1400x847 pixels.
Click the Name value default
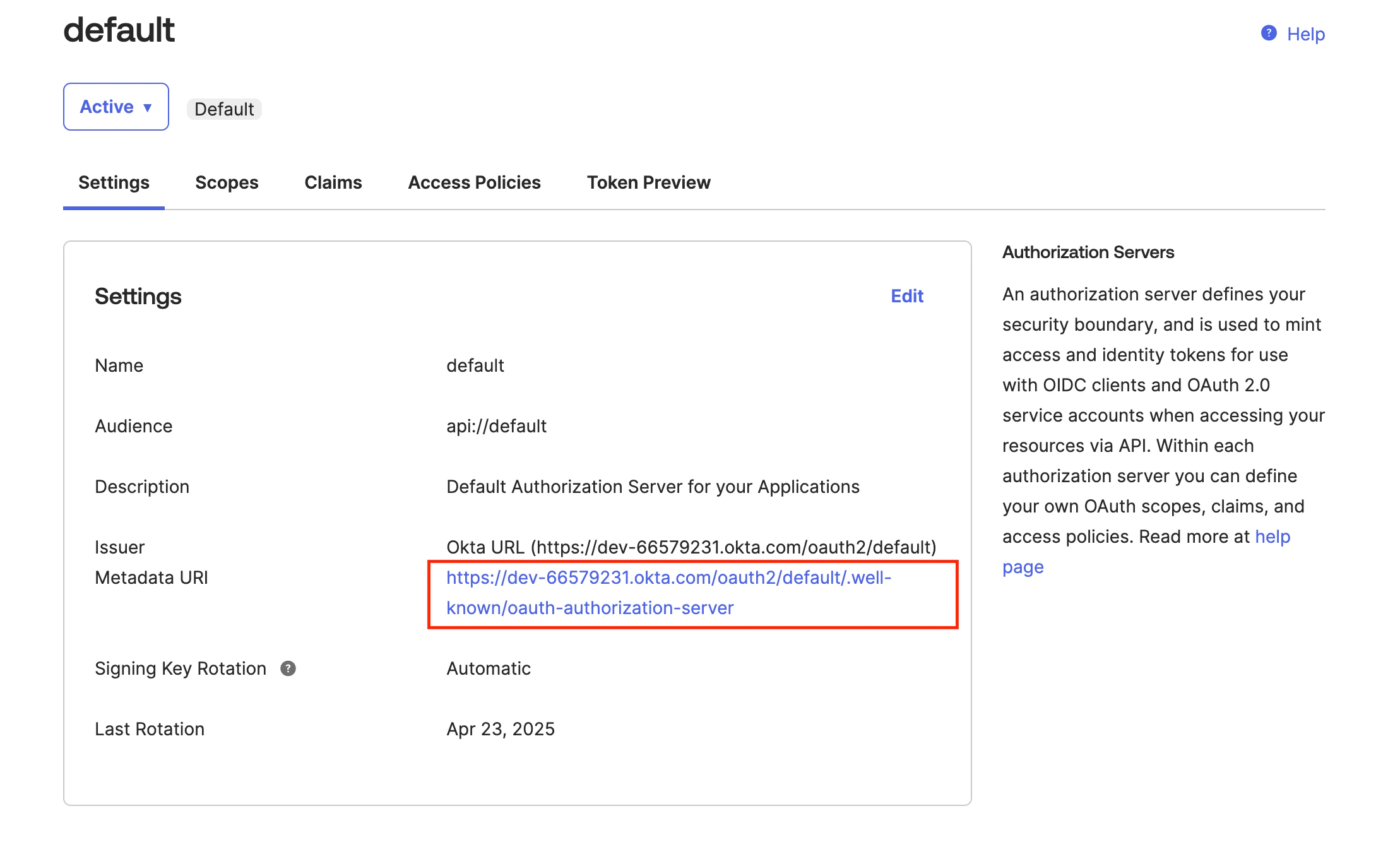tap(475, 365)
